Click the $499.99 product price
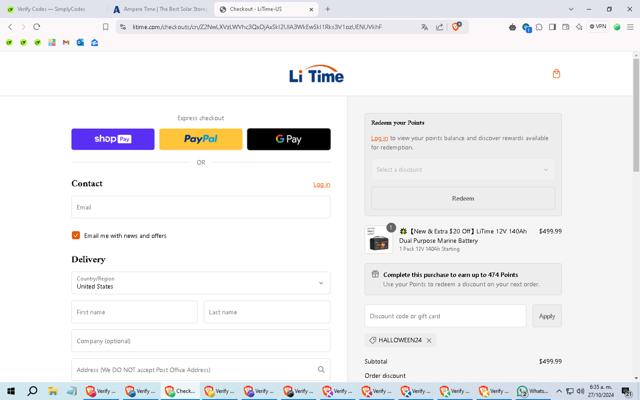 550,231
